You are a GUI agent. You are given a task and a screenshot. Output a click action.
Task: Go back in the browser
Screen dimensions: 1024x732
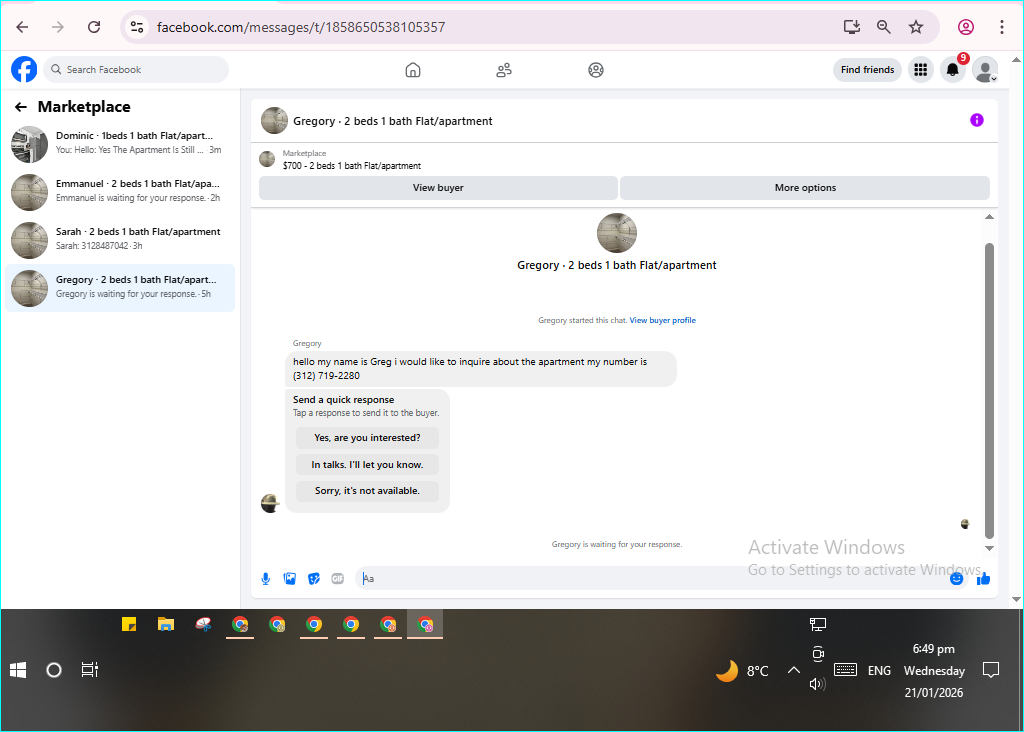22,27
